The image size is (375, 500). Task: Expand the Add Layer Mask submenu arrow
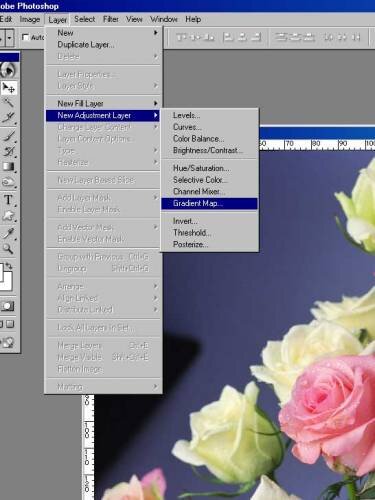tap(156, 198)
